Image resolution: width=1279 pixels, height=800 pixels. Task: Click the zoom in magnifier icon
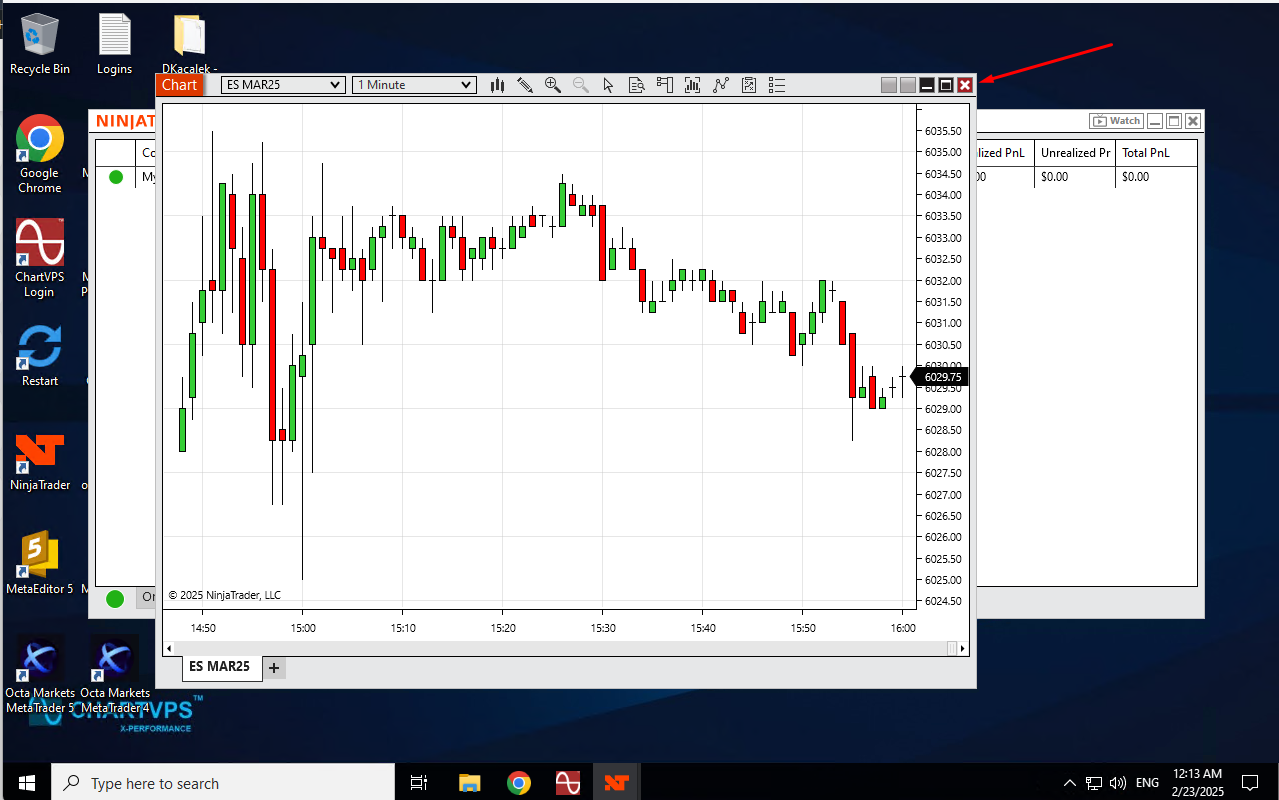(x=552, y=85)
